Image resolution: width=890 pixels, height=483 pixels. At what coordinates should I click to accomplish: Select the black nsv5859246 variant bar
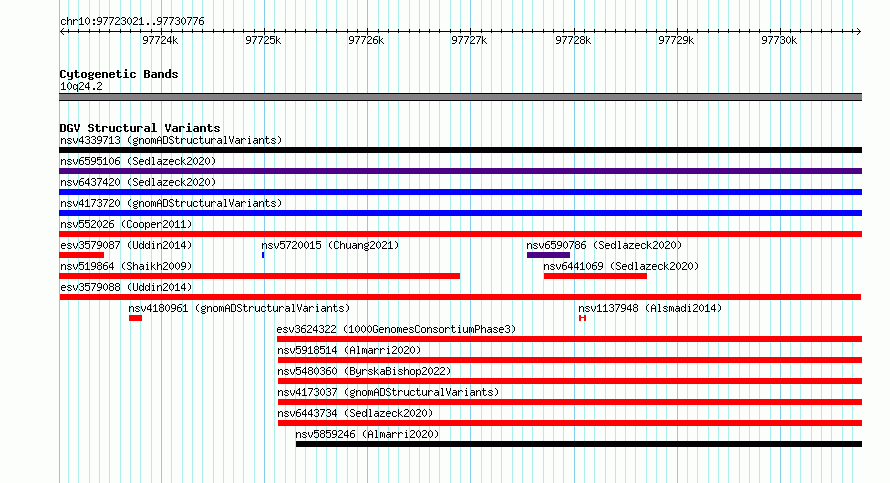[x=579, y=444]
